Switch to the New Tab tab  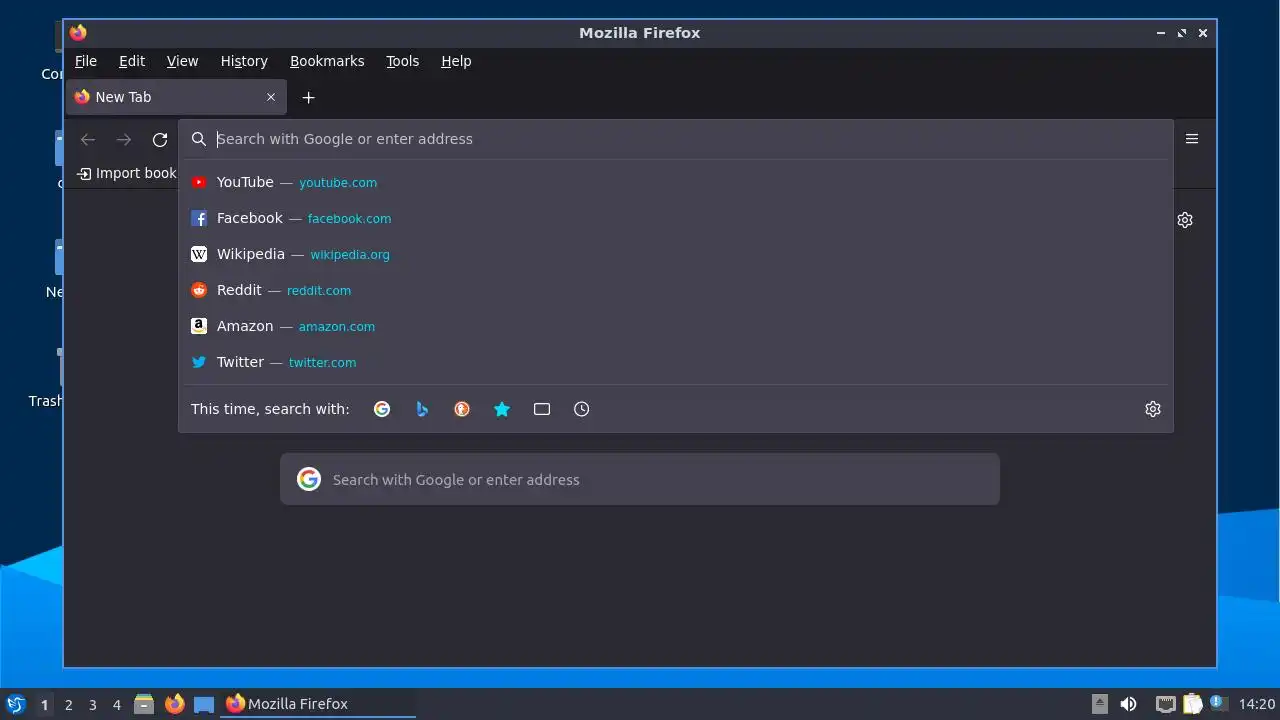tap(176, 97)
